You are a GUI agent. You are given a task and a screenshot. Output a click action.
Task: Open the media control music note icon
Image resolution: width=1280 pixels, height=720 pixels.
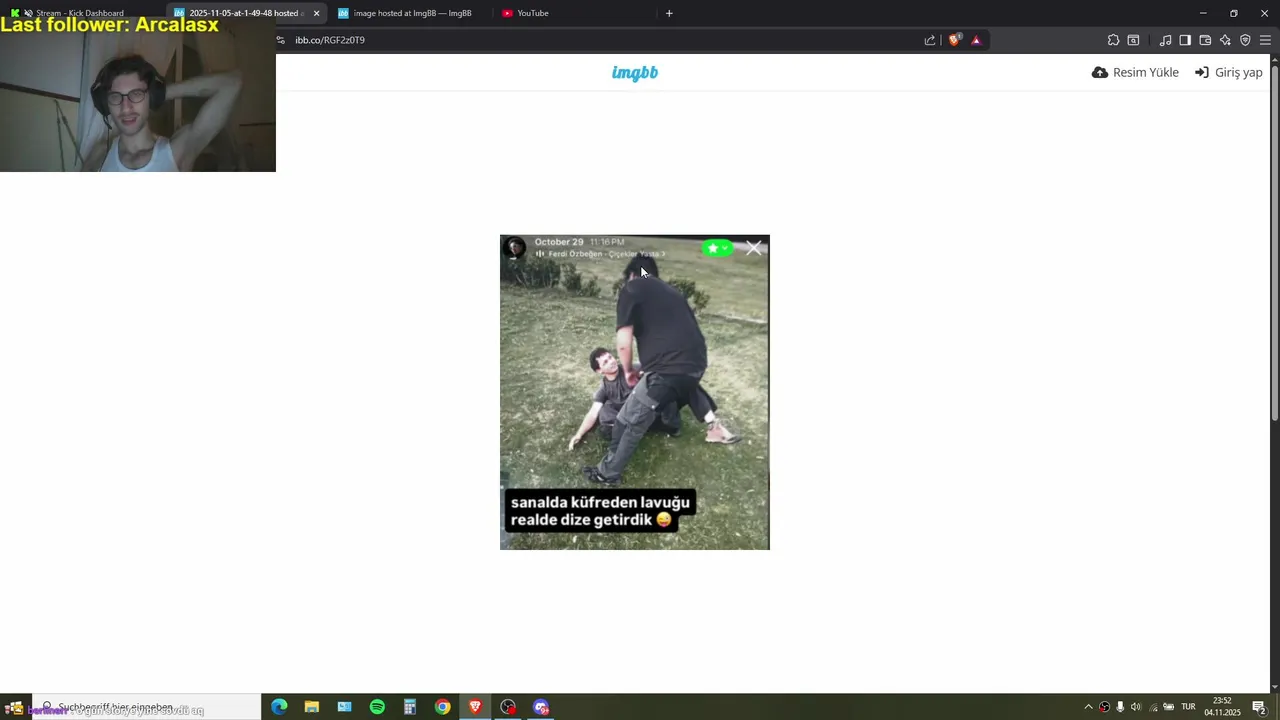1165,40
